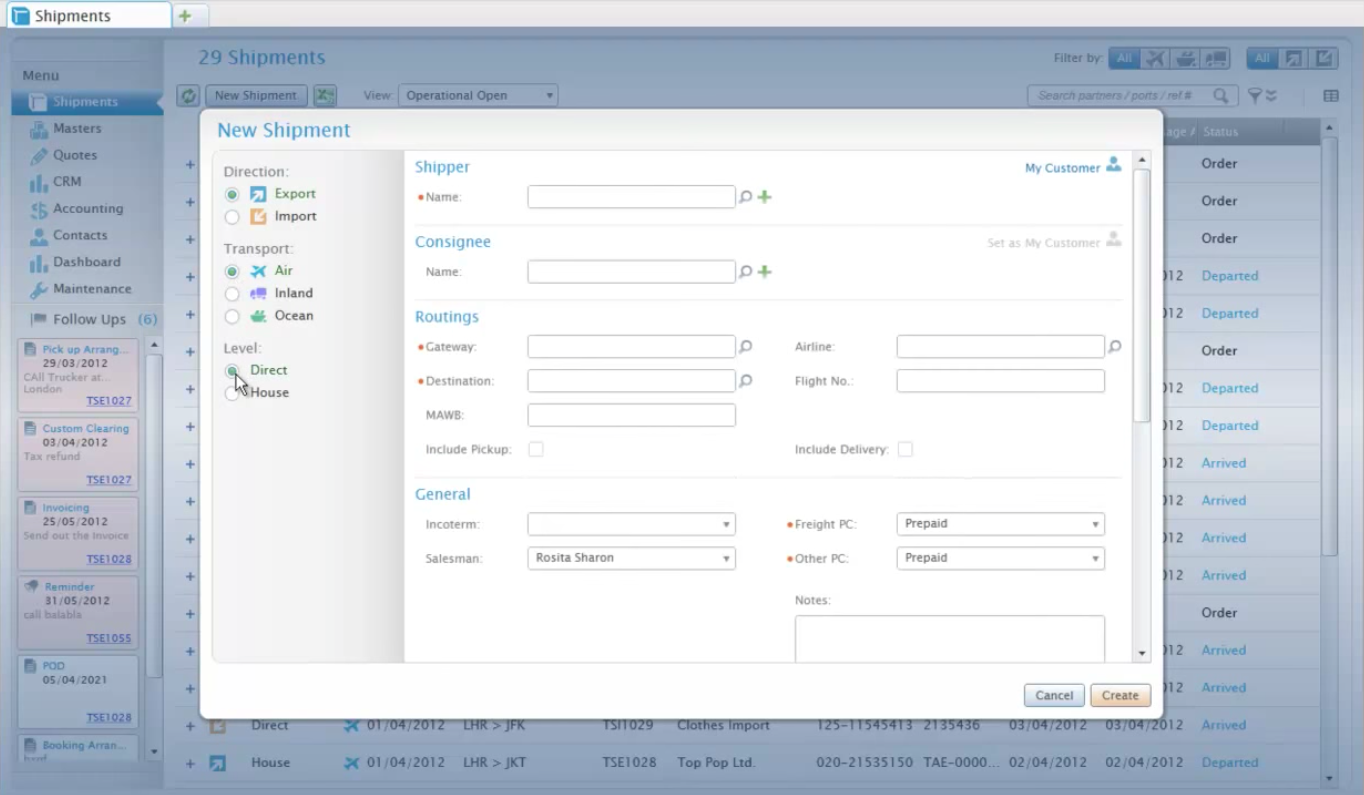The width and height of the screenshot is (1364, 795).
Task: Click the search icon beside Shipper Name
Action: tap(745, 197)
